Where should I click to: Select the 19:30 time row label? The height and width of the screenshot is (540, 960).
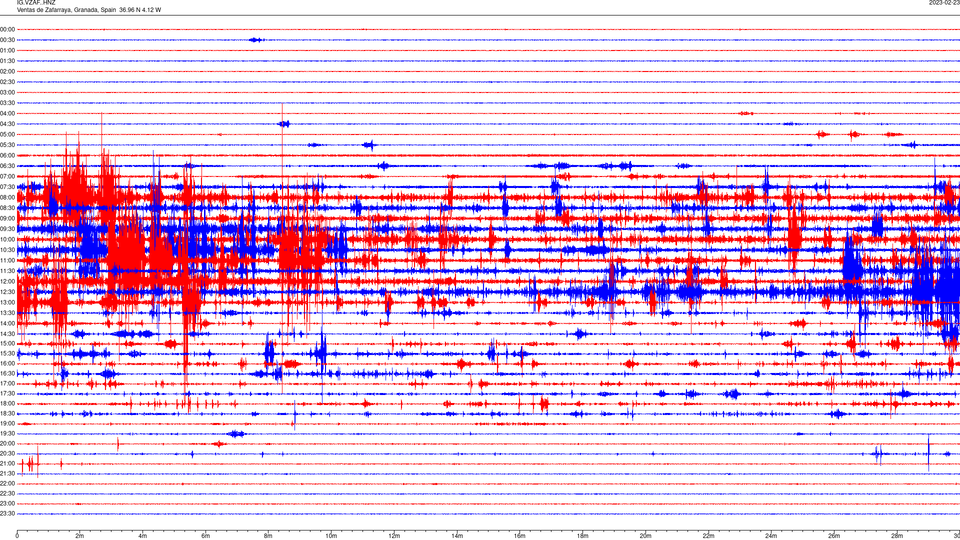click(7, 433)
